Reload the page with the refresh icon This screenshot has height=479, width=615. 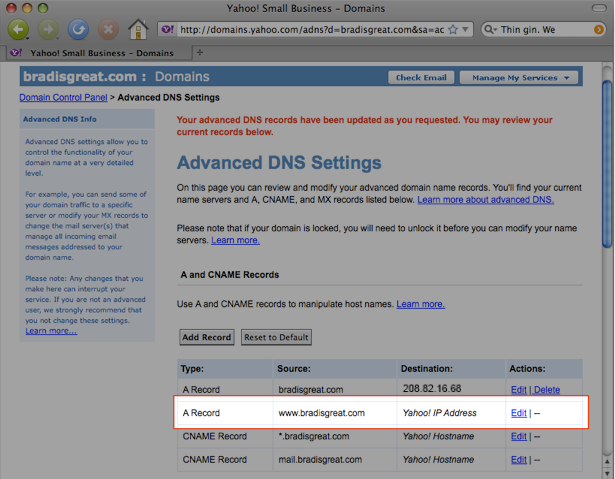point(78,29)
